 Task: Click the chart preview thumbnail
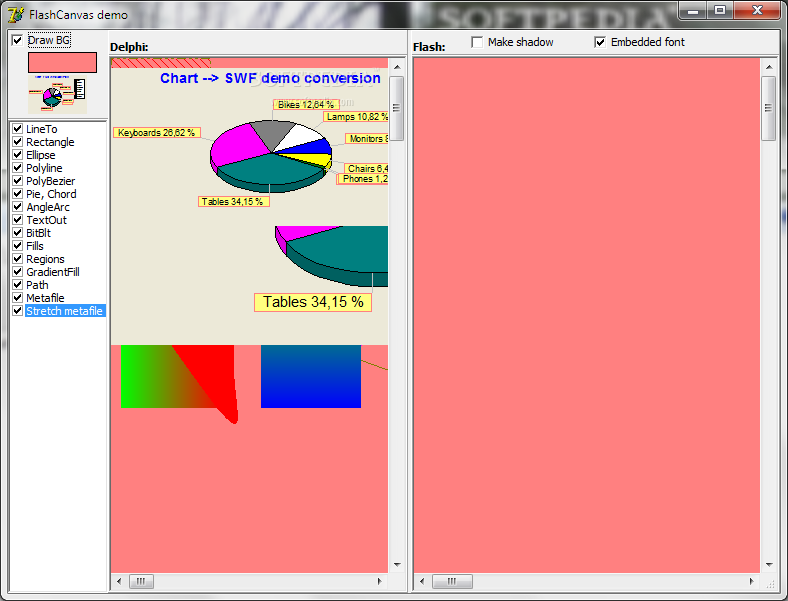coord(57,94)
